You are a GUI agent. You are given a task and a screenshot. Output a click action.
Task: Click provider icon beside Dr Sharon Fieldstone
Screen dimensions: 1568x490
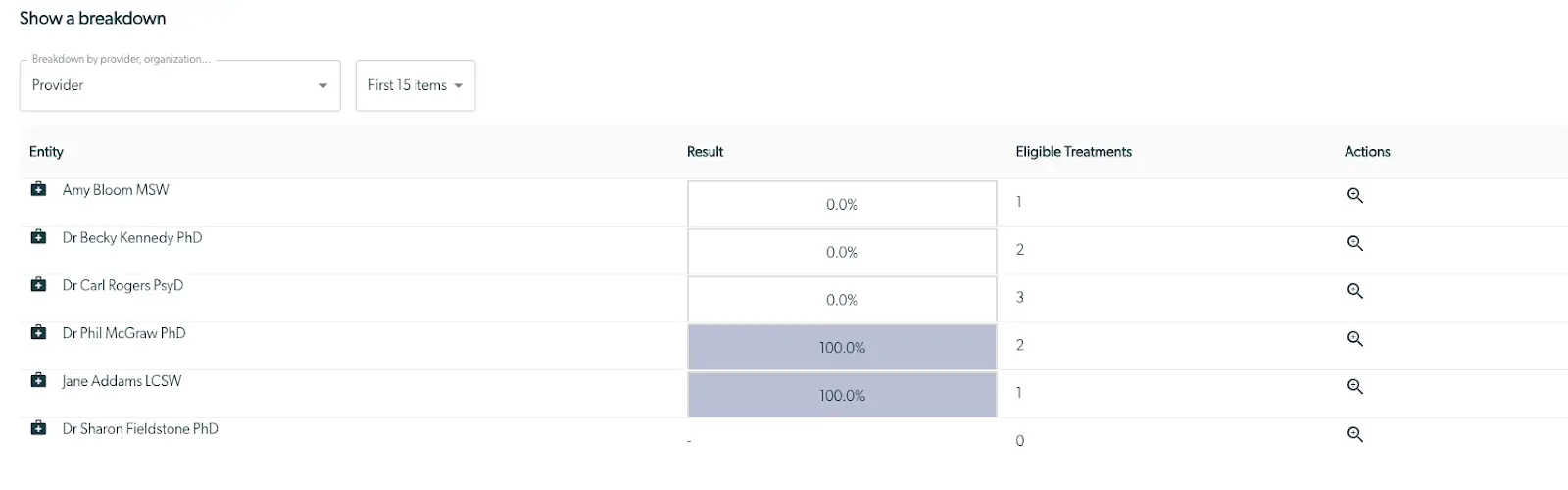pos(38,428)
